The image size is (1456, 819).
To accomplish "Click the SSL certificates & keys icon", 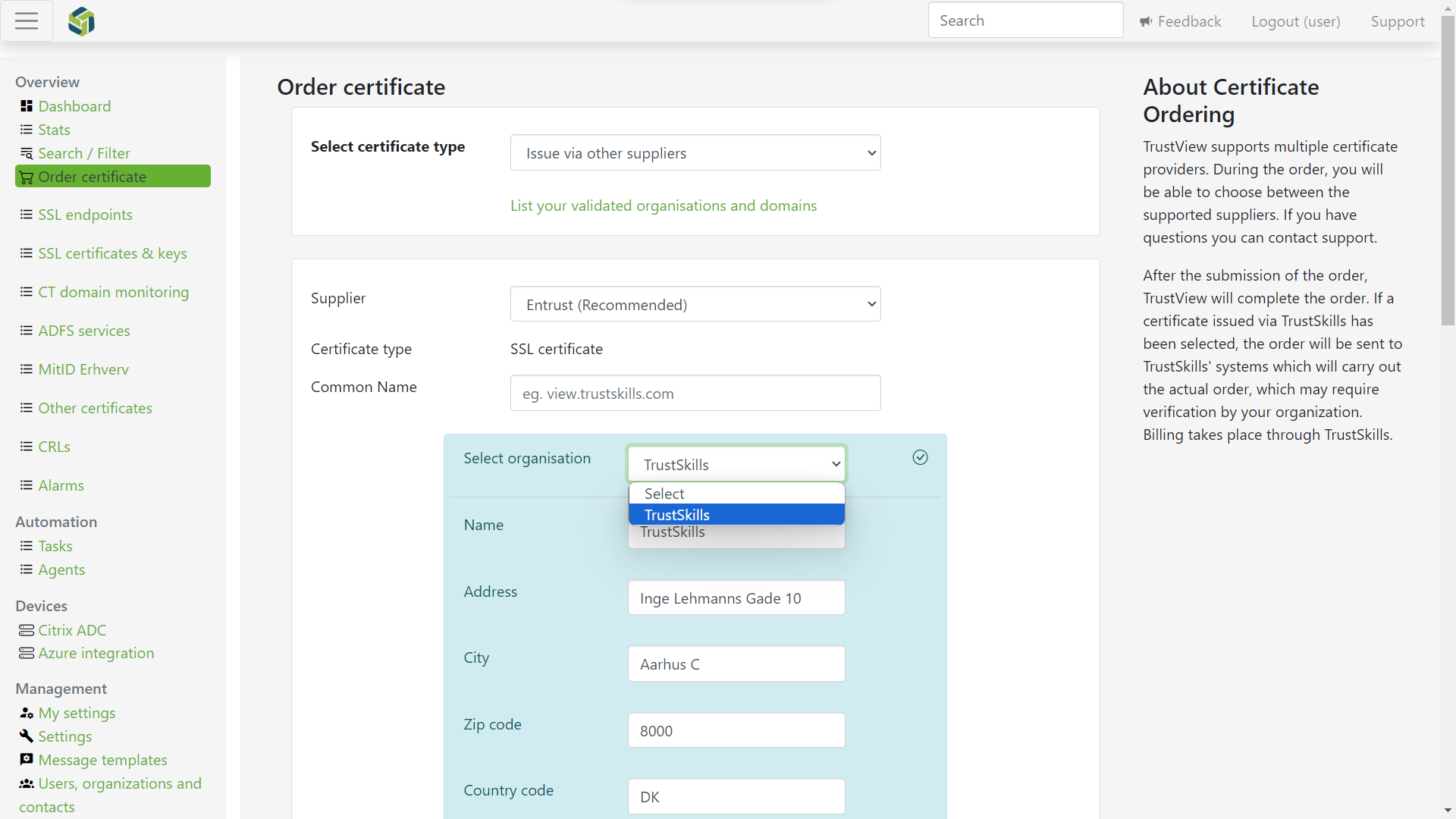I will [27, 253].
